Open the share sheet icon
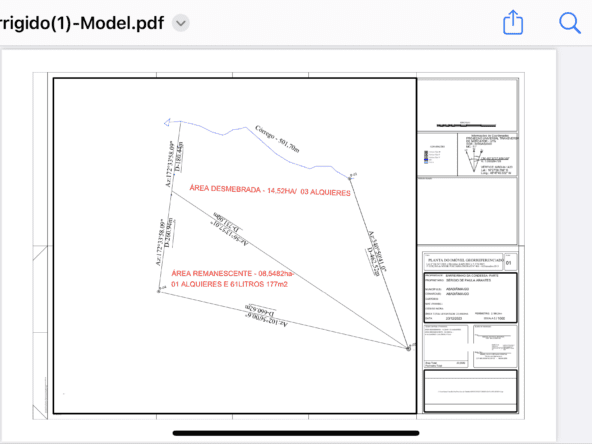The width and height of the screenshot is (592, 444). [513, 23]
